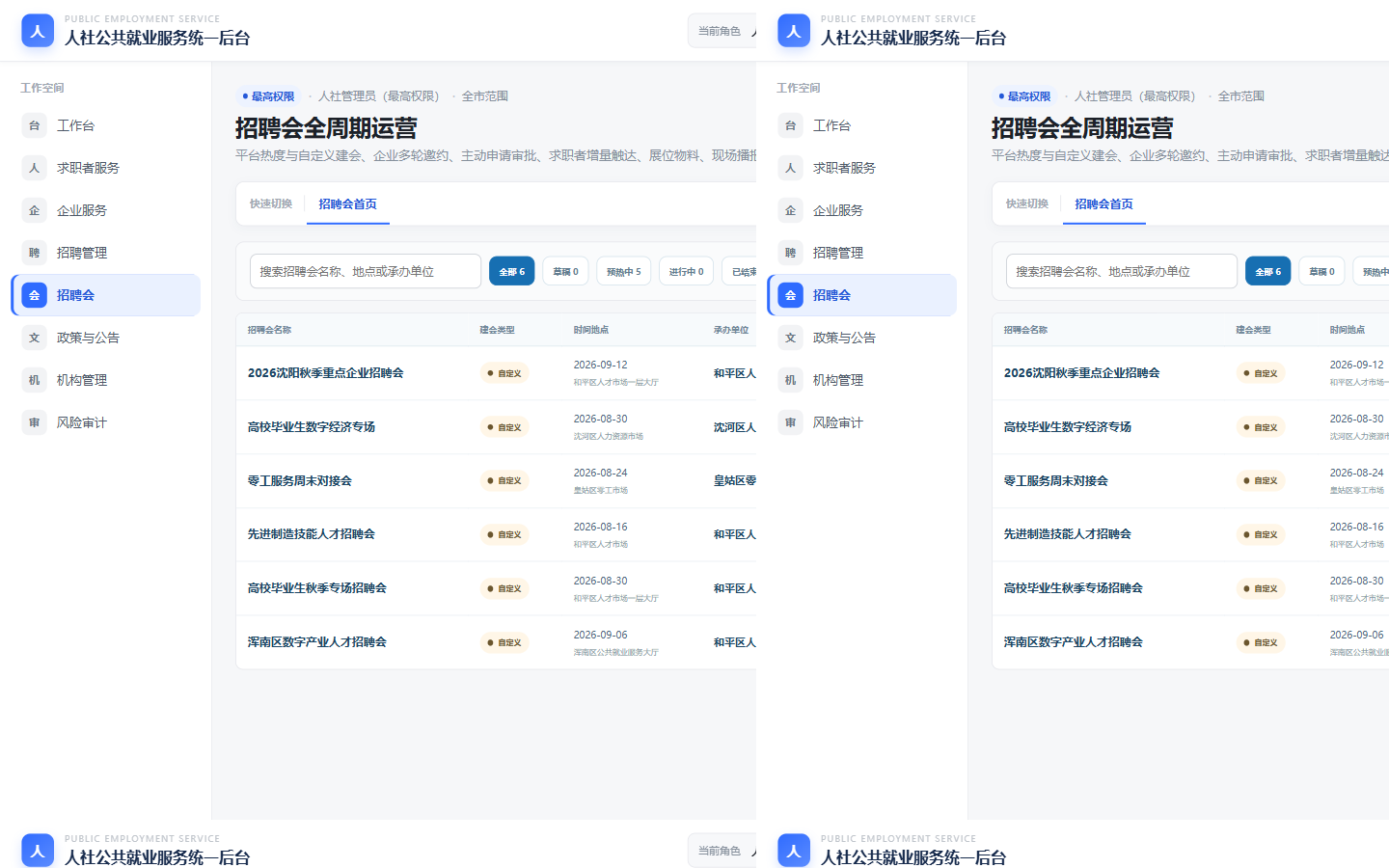Switch to 招聘会首页 tab in right window
This screenshot has height=868, width=1389.
pos(1104,204)
